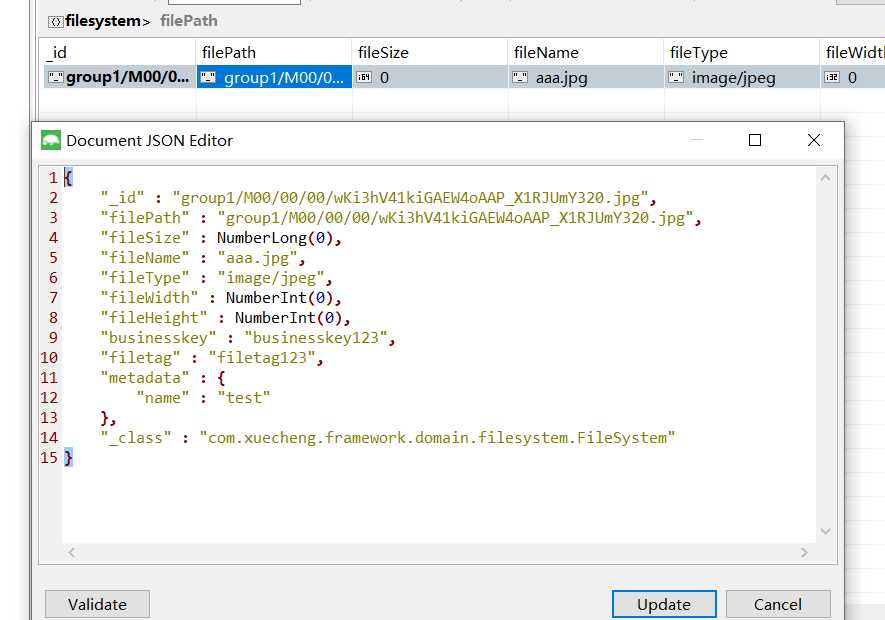Screen dimensions: 885x620
Task: Click the Int64 type icon in fileSize cell
Action: tap(364, 77)
